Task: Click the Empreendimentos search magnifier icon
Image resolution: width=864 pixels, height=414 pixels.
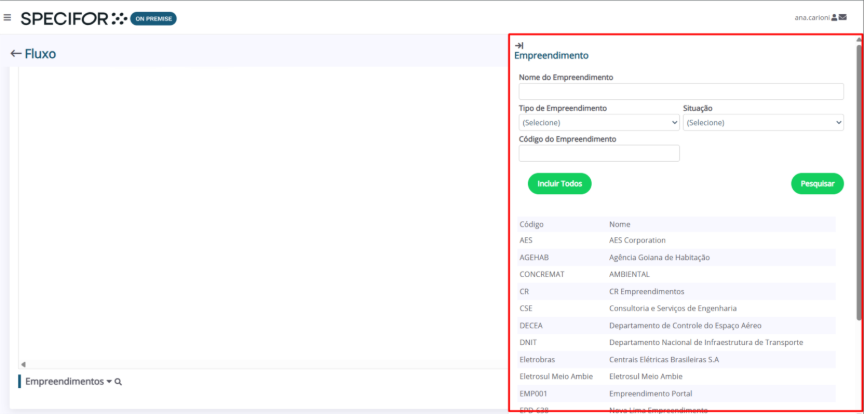Action: coord(118,381)
